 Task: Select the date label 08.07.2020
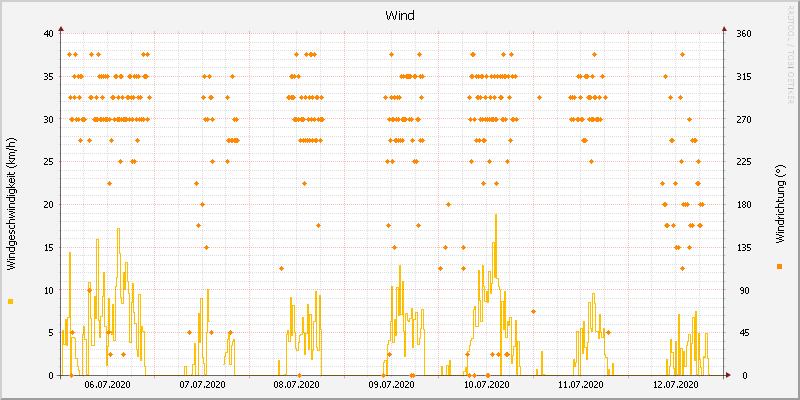point(297,384)
